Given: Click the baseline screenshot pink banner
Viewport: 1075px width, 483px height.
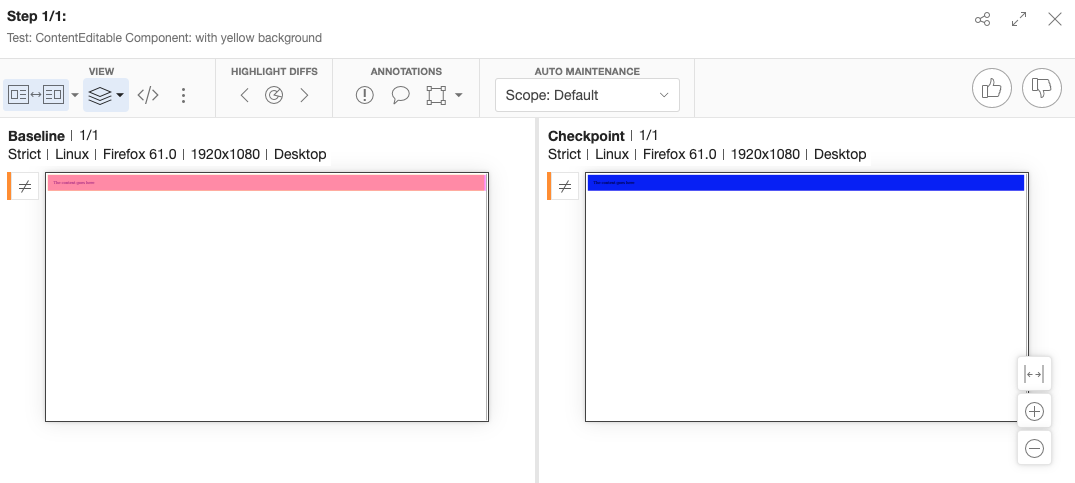Looking at the screenshot, I should [x=267, y=183].
